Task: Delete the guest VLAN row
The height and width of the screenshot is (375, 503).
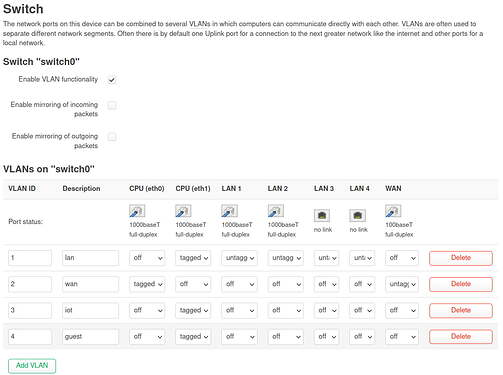Action: coord(461,337)
